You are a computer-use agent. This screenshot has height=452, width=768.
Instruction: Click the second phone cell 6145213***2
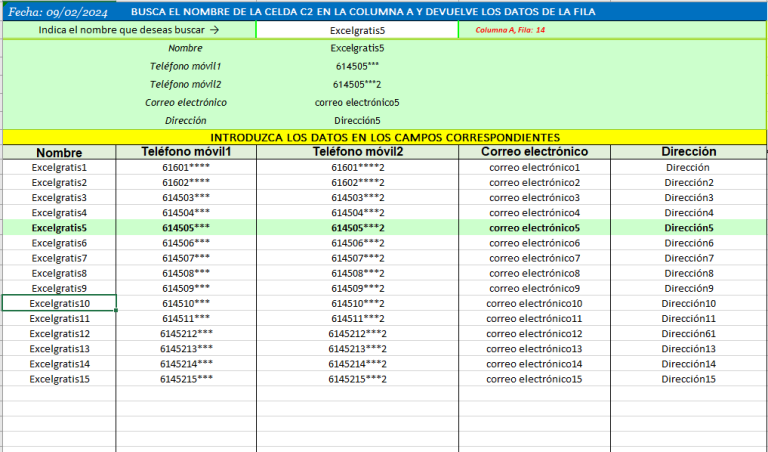(x=358, y=349)
